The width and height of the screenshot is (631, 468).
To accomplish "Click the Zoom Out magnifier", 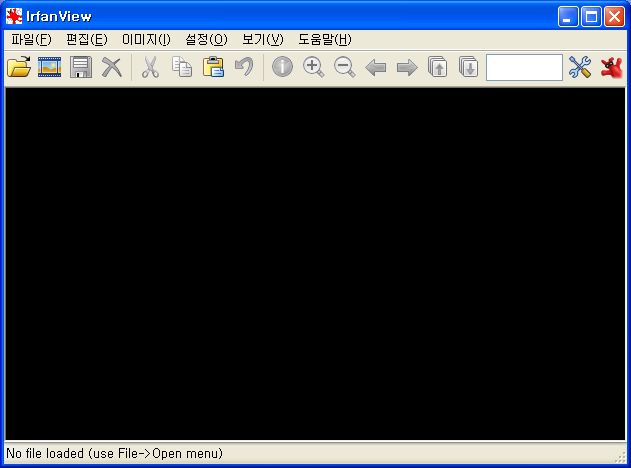I will point(345,67).
